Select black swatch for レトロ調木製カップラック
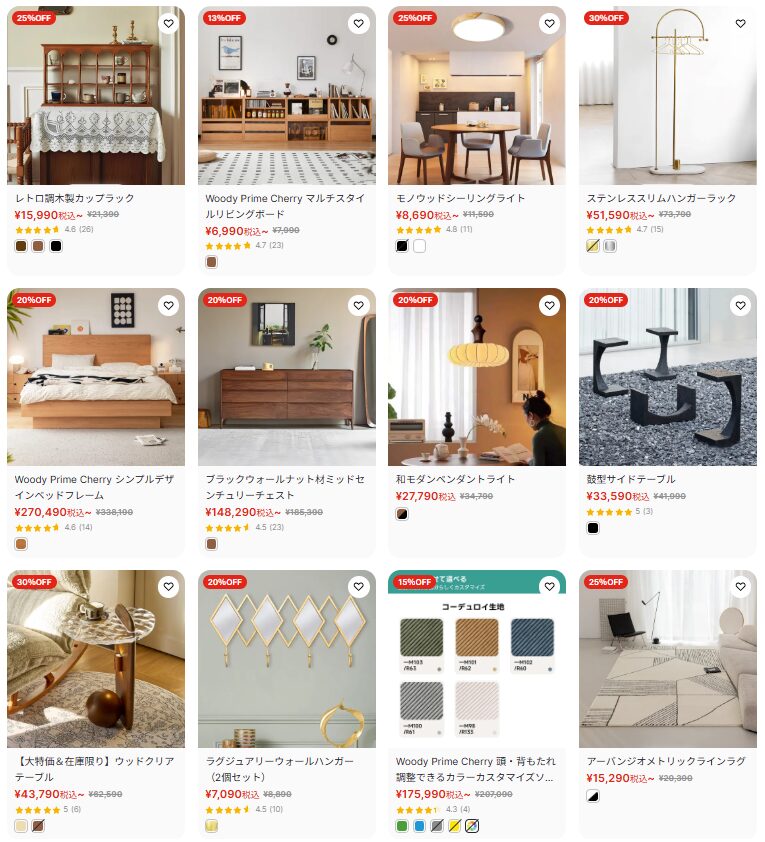765x842 pixels. tap(56, 246)
